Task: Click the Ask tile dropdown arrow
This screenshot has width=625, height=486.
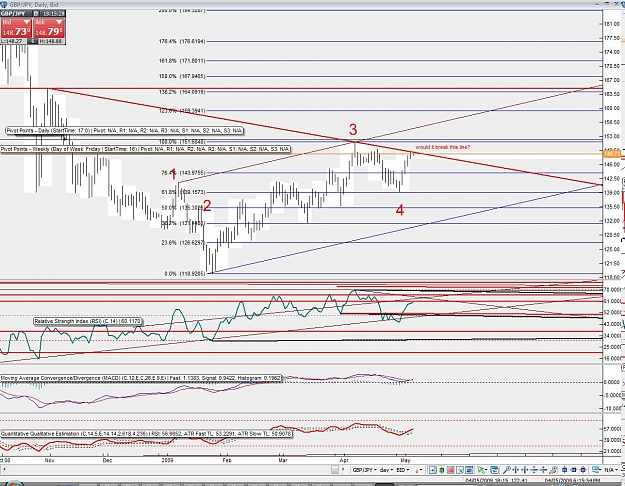Action: click(59, 22)
